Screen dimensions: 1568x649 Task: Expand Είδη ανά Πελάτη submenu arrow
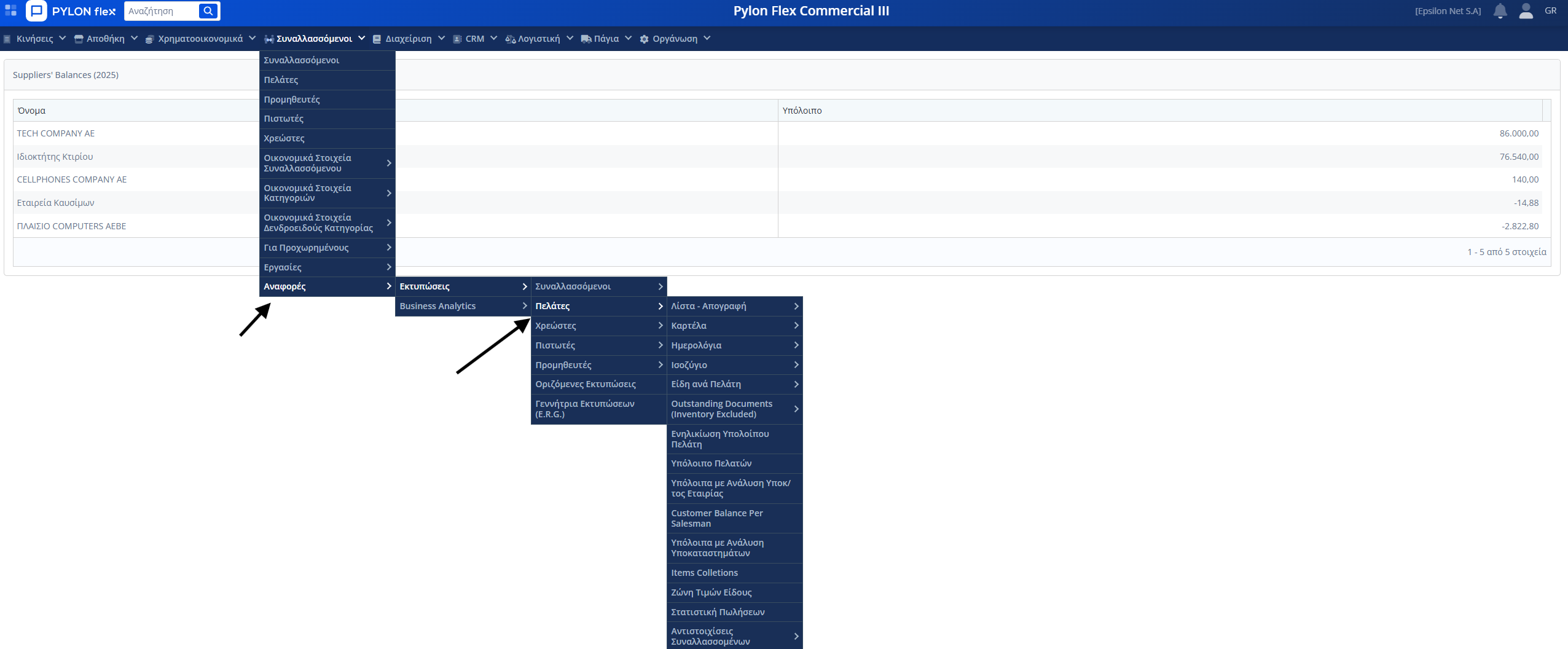tap(796, 384)
